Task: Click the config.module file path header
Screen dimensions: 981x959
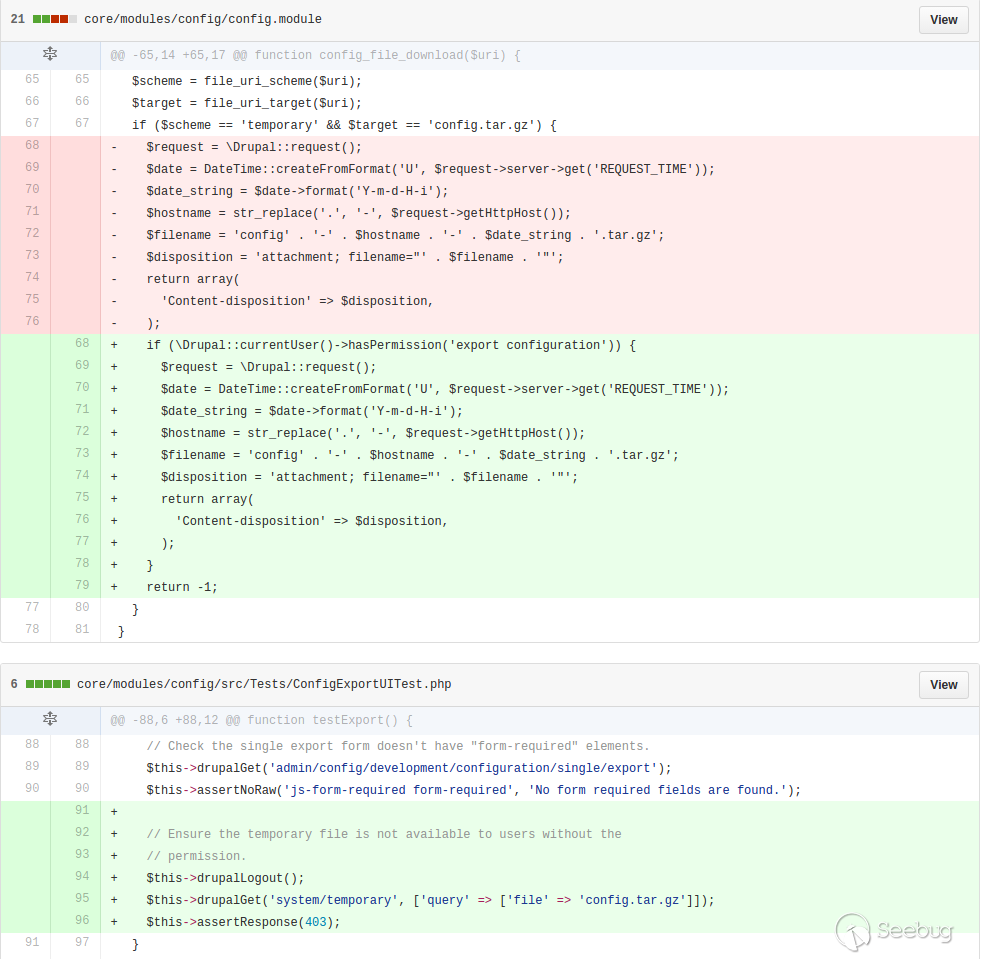Action: [203, 20]
